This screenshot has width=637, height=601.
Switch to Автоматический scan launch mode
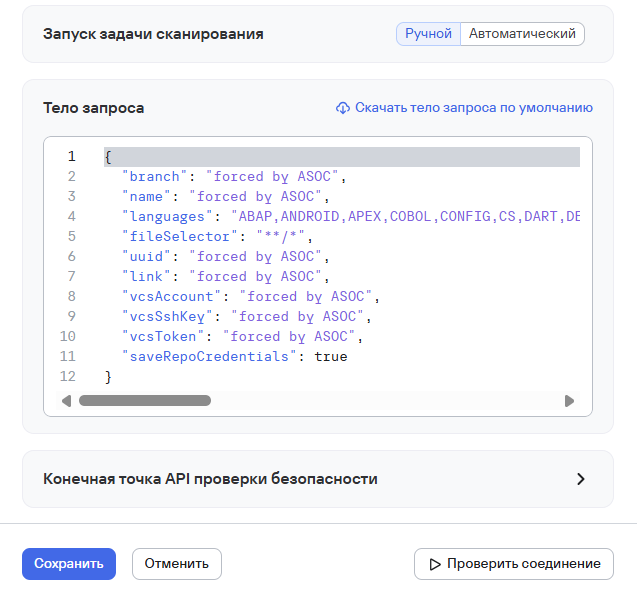[x=522, y=34]
